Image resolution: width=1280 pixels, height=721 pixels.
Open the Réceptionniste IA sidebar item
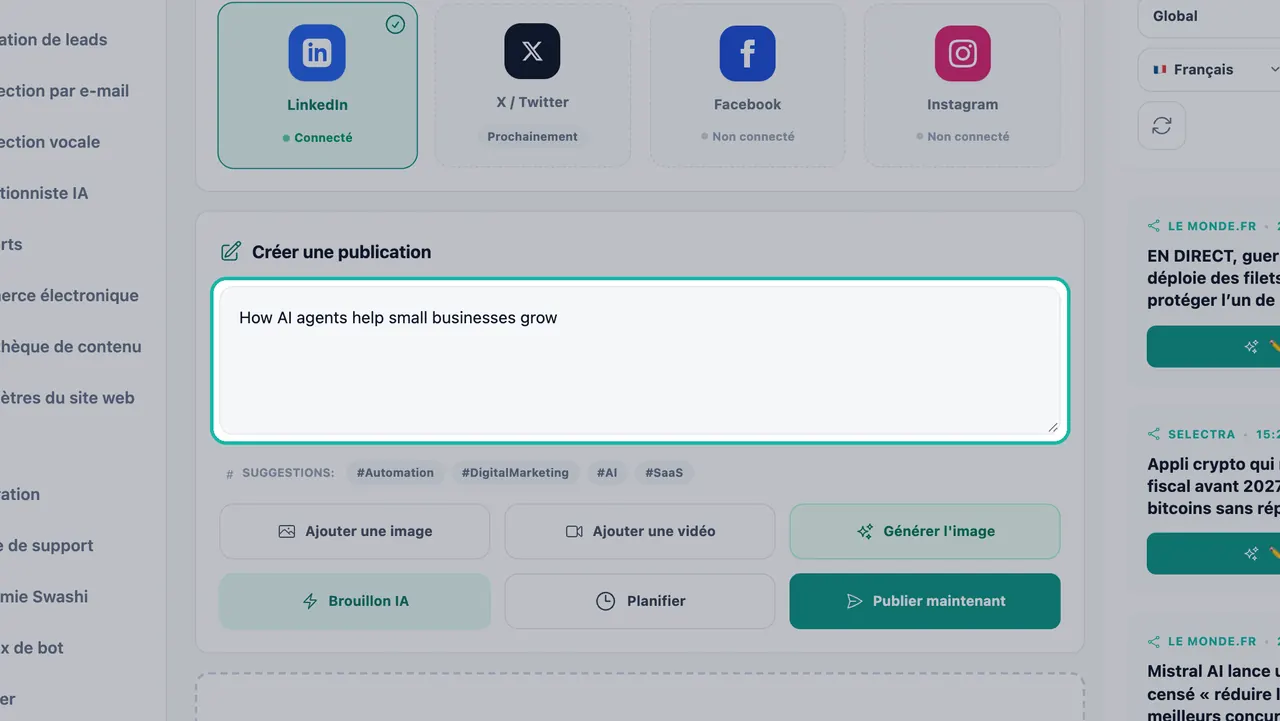tap(44, 193)
